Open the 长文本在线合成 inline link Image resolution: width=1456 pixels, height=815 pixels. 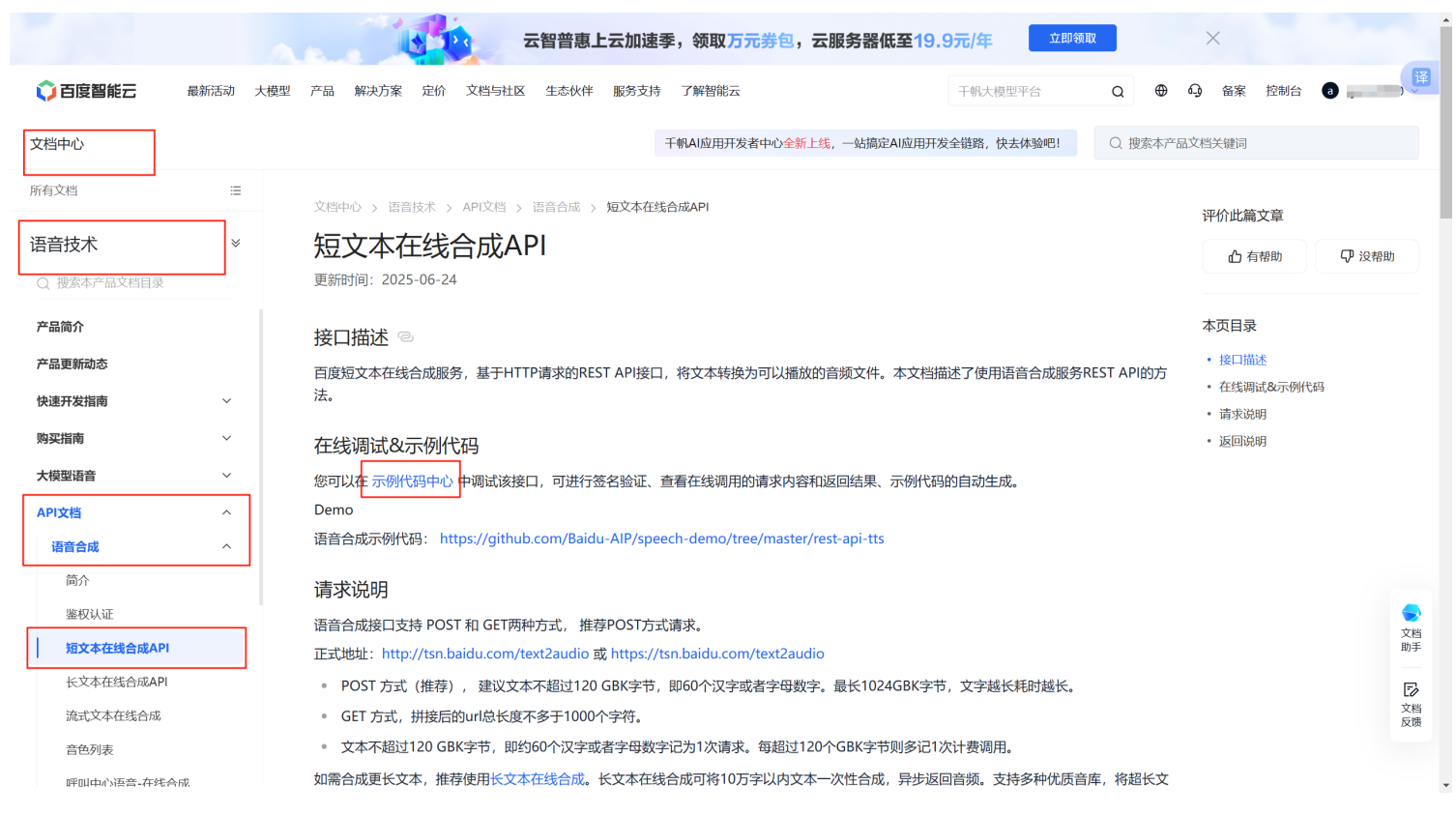pos(538,779)
